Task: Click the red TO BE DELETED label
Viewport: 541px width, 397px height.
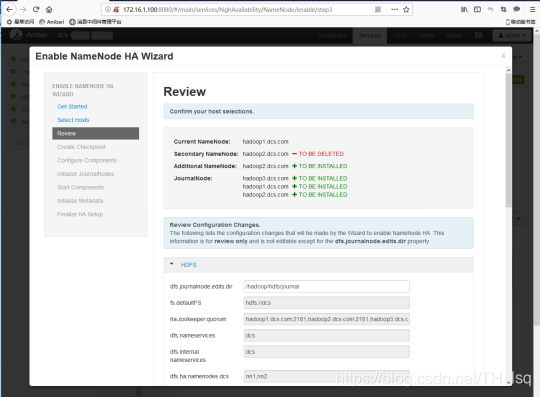Action: 321,154
